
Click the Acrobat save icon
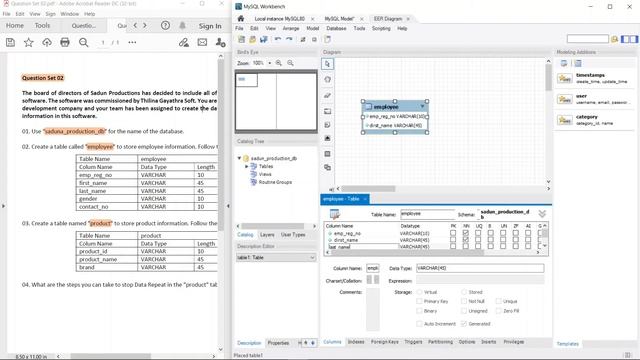coord(10,42)
